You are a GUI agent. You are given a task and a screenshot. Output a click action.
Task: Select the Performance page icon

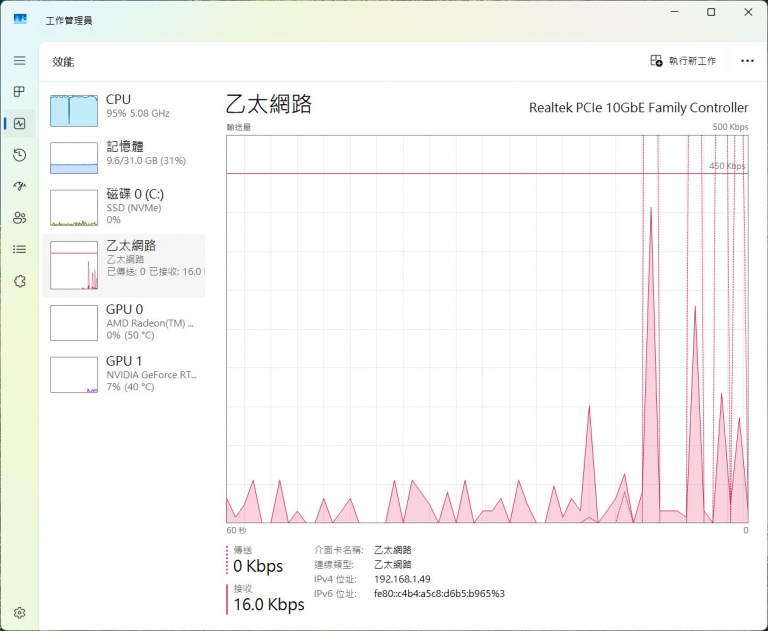click(19, 123)
